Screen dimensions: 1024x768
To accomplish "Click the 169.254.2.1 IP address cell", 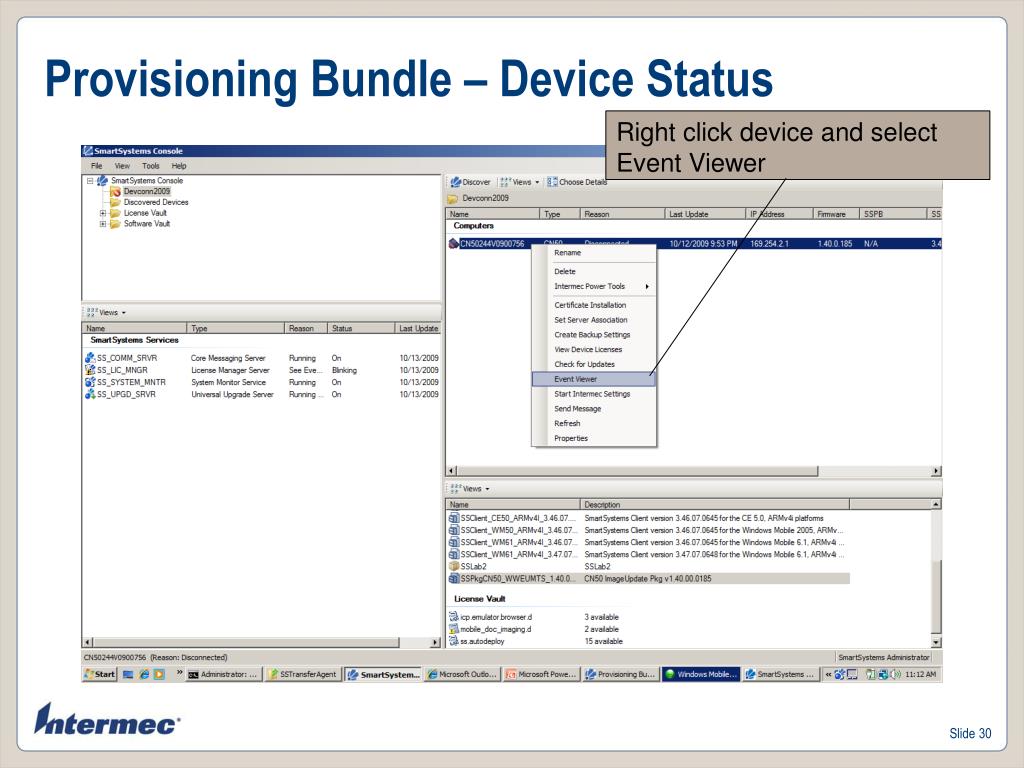I will [769, 244].
